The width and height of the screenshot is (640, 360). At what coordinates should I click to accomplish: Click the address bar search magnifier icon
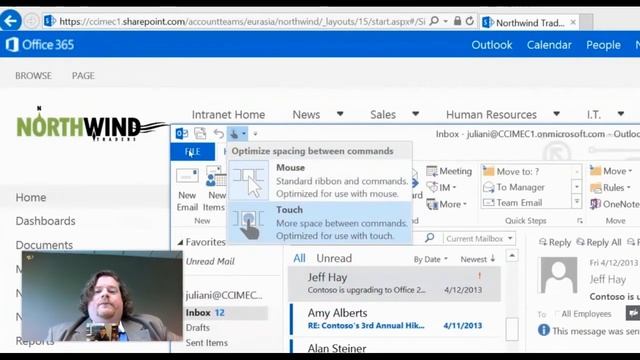click(435, 21)
